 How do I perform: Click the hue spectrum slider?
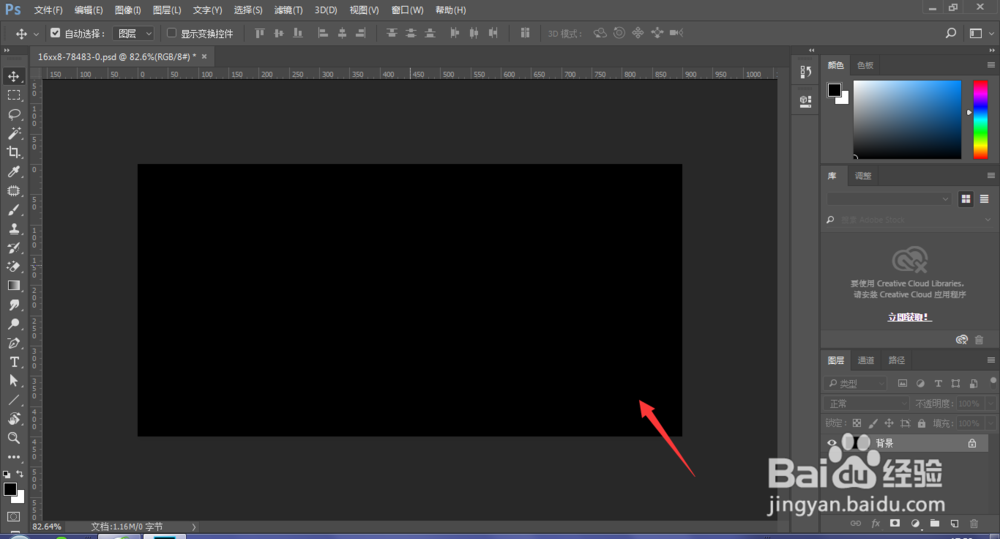coord(980,119)
